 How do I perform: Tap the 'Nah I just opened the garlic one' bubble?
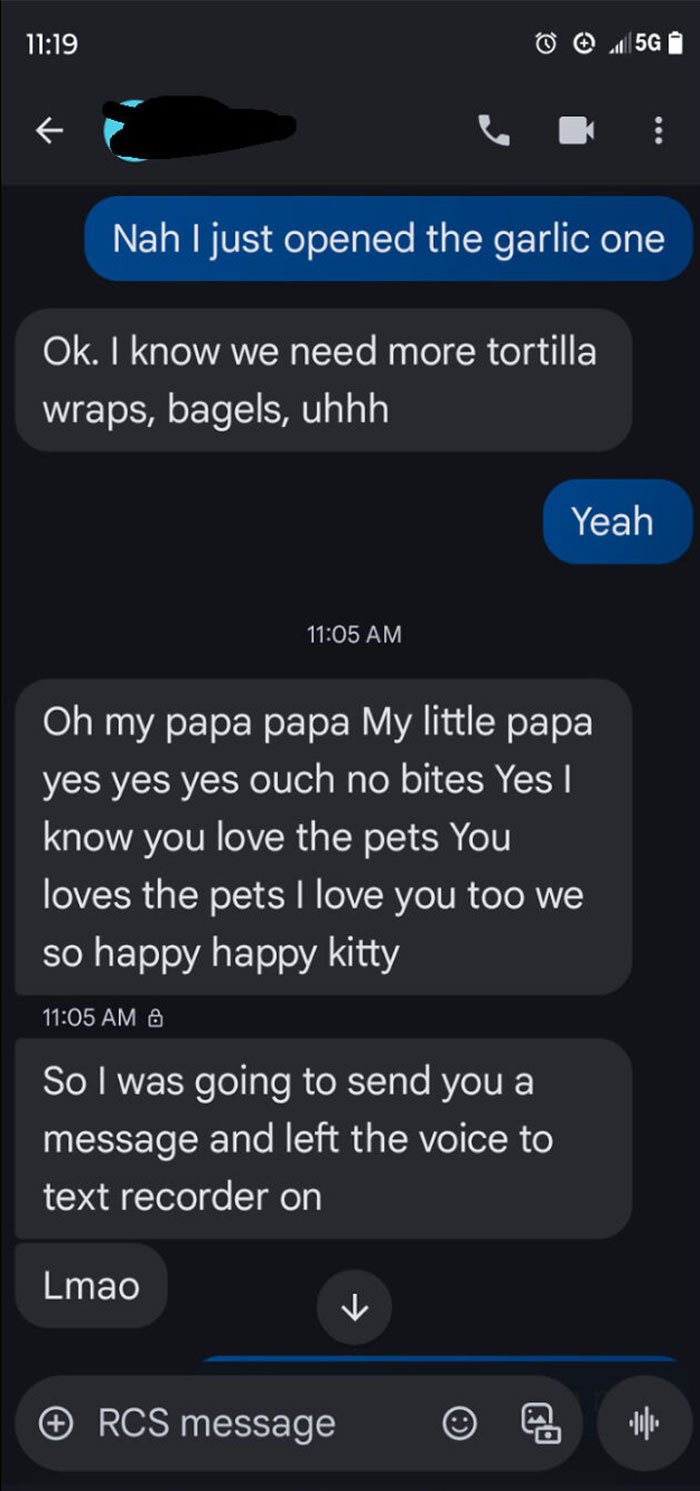click(390, 238)
